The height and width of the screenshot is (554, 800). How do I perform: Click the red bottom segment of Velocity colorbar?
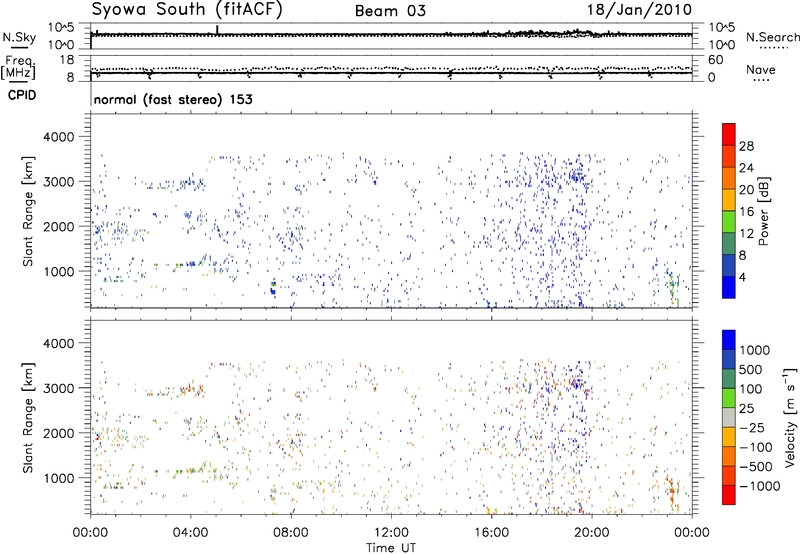(x=729, y=495)
